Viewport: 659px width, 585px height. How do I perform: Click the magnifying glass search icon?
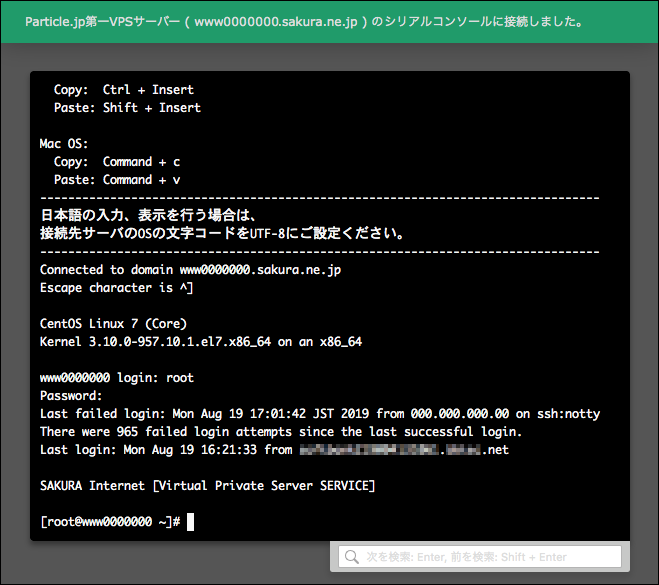tap(351, 557)
